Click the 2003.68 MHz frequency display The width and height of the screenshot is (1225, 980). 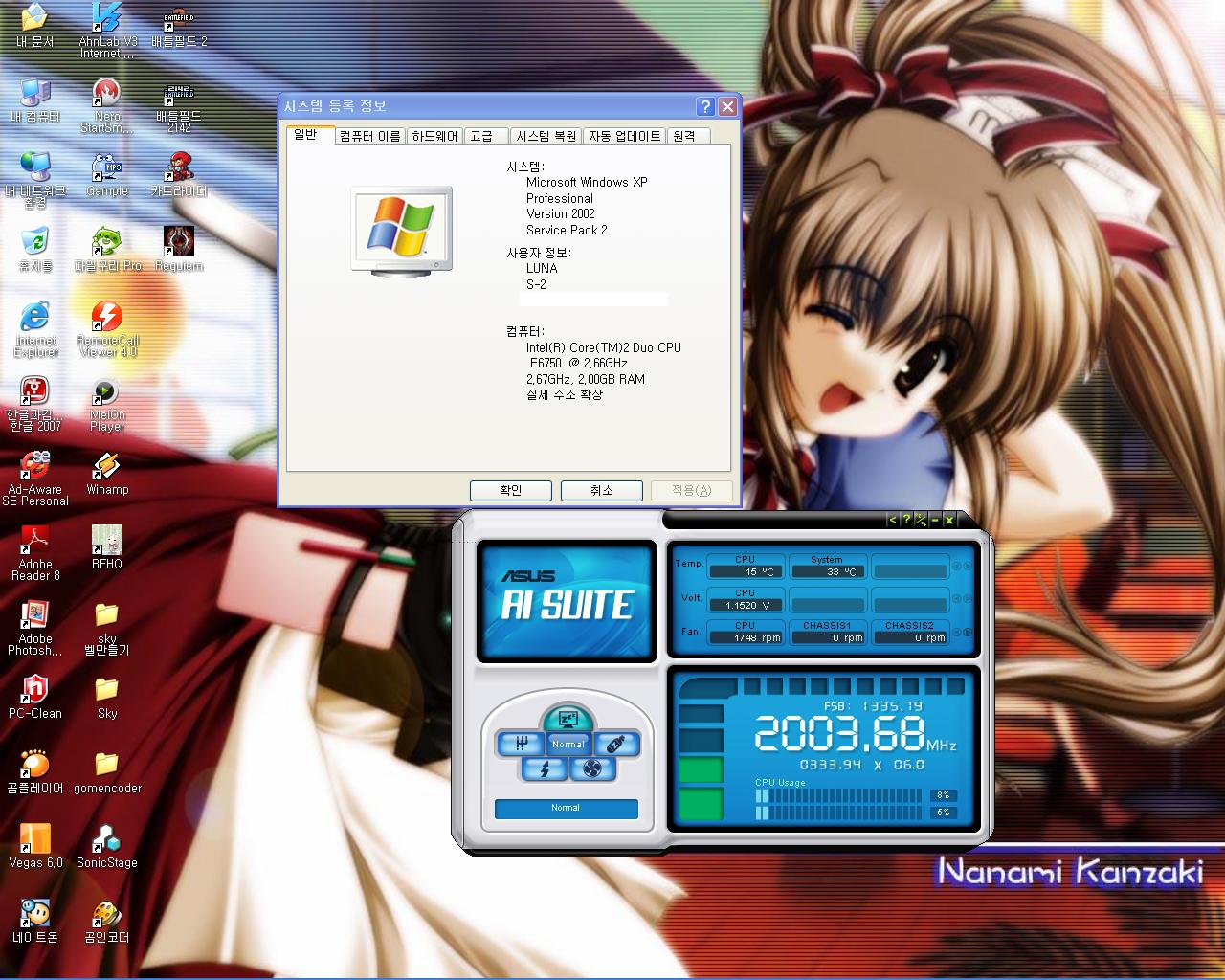click(855, 734)
